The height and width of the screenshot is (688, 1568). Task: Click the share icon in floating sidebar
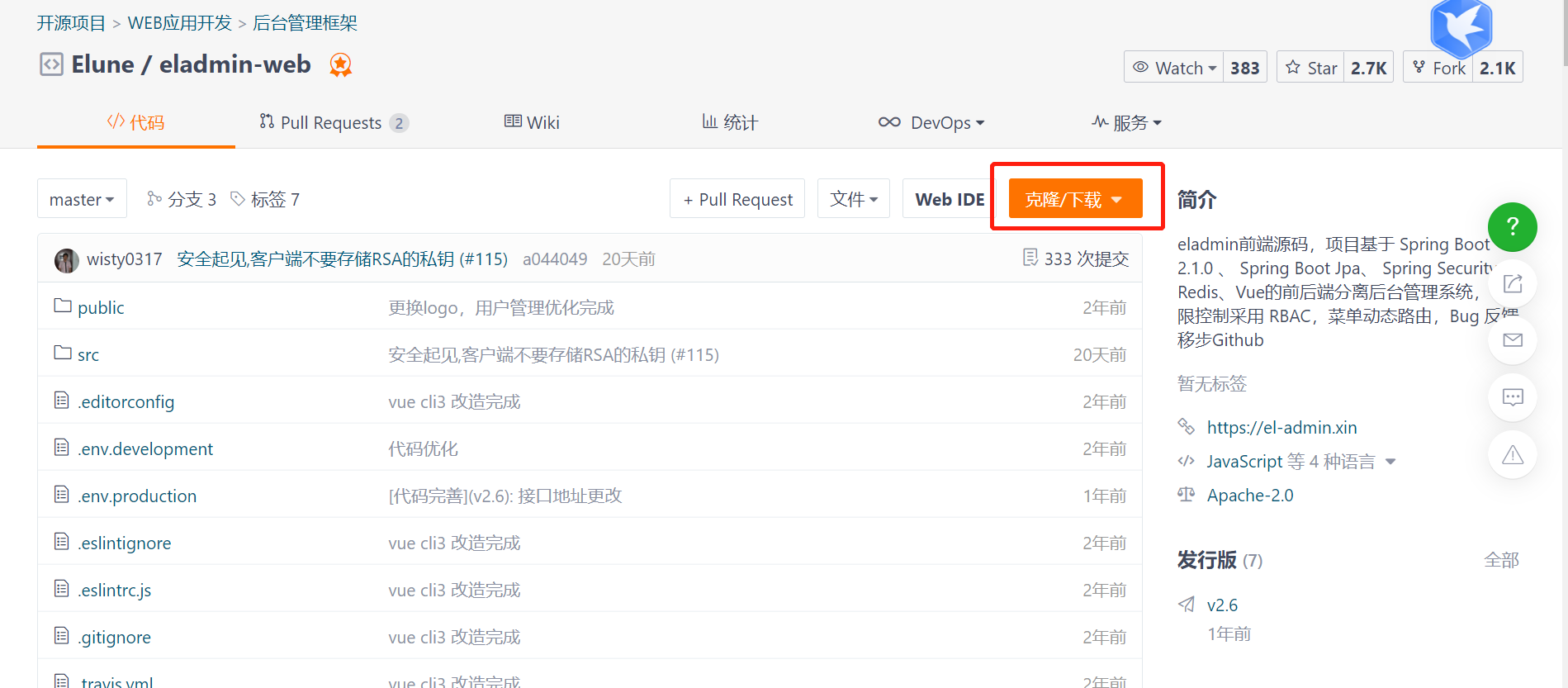pos(1512,283)
